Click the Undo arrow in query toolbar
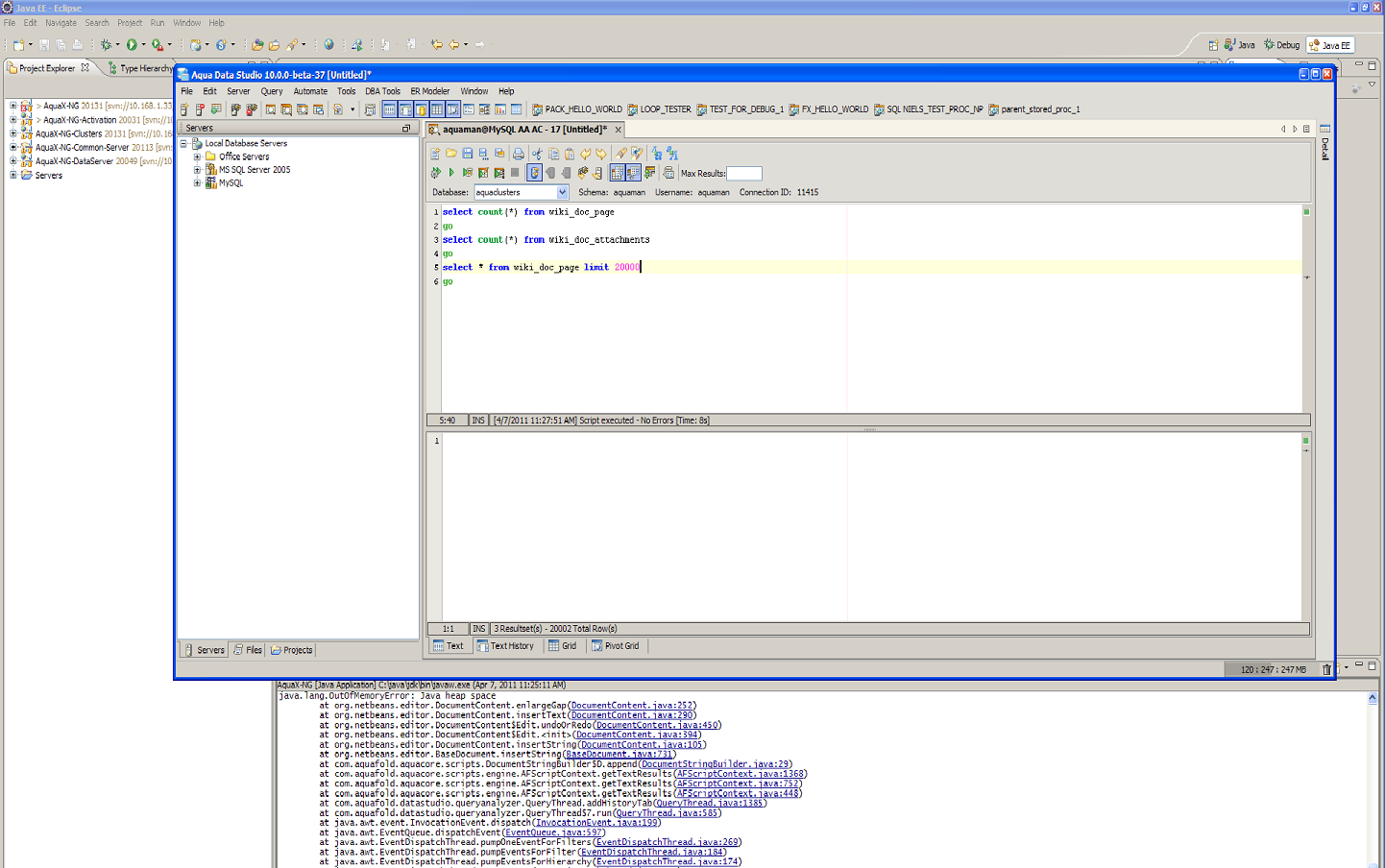 tap(585, 154)
